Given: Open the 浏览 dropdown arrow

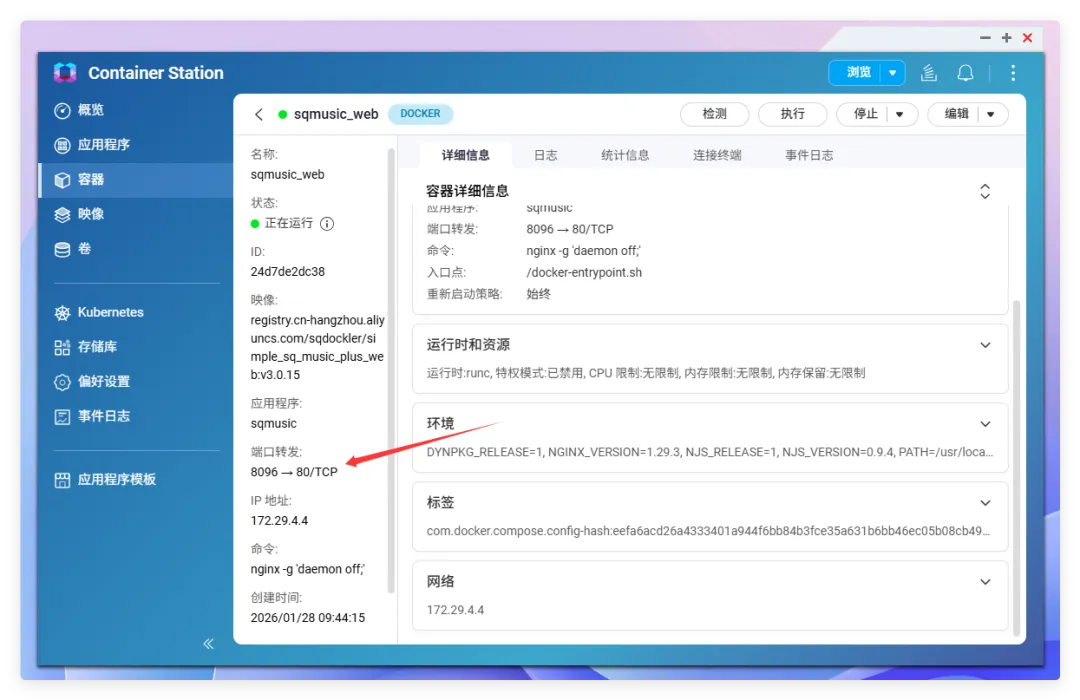Looking at the screenshot, I should pyautogui.click(x=893, y=72).
